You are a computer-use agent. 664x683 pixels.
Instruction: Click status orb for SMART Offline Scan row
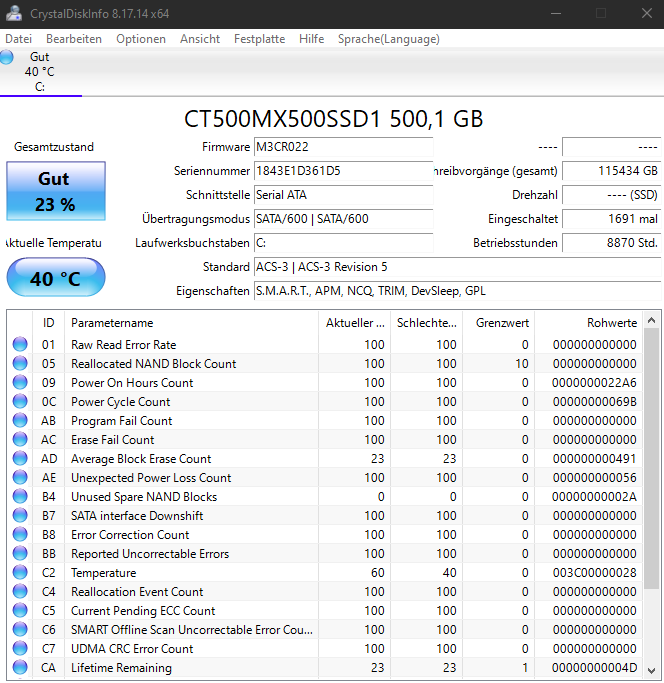[x=20, y=629]
